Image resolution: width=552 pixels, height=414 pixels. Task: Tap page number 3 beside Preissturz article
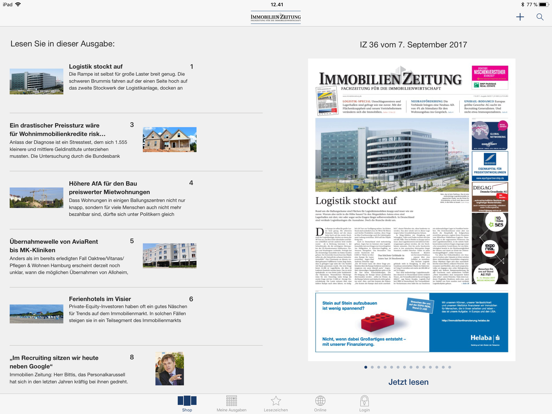132,125
